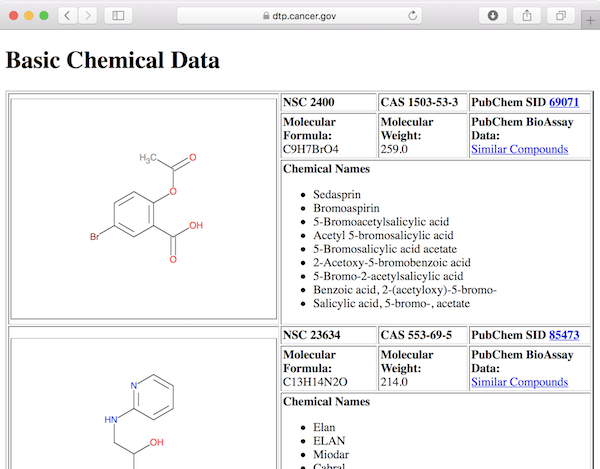Open PubChem SID 69071 link
This screenshot has width=600, height=469.
click(x=564, y=102)
